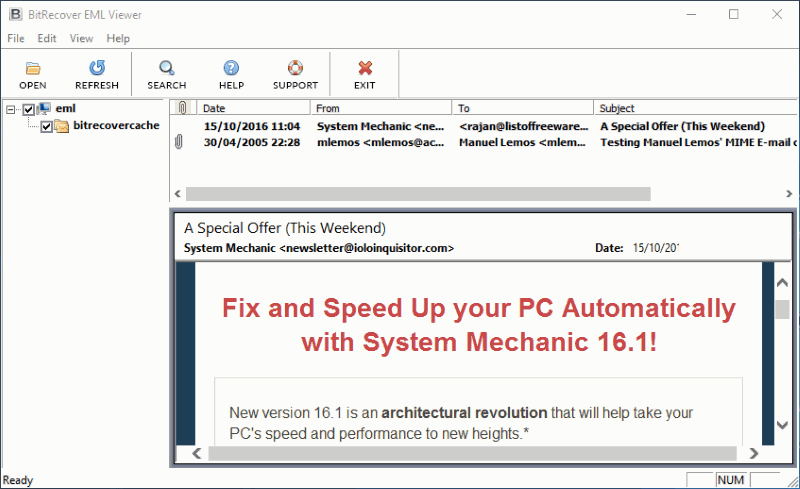Click sender mlemos in the email list
The height and width of the screenshot is (489, 800).
pyautogui.click(x=381, y=142)
